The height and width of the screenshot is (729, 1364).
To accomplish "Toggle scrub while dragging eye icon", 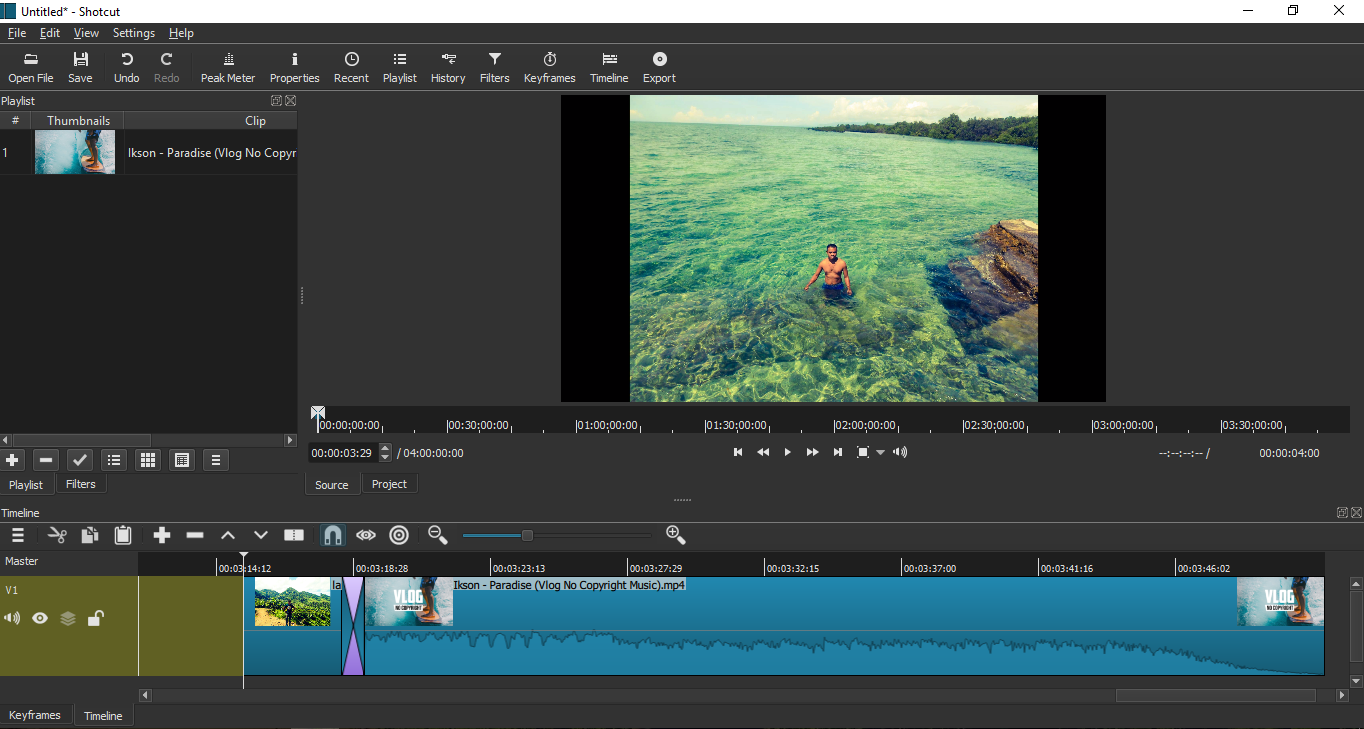I will [366, 536].
